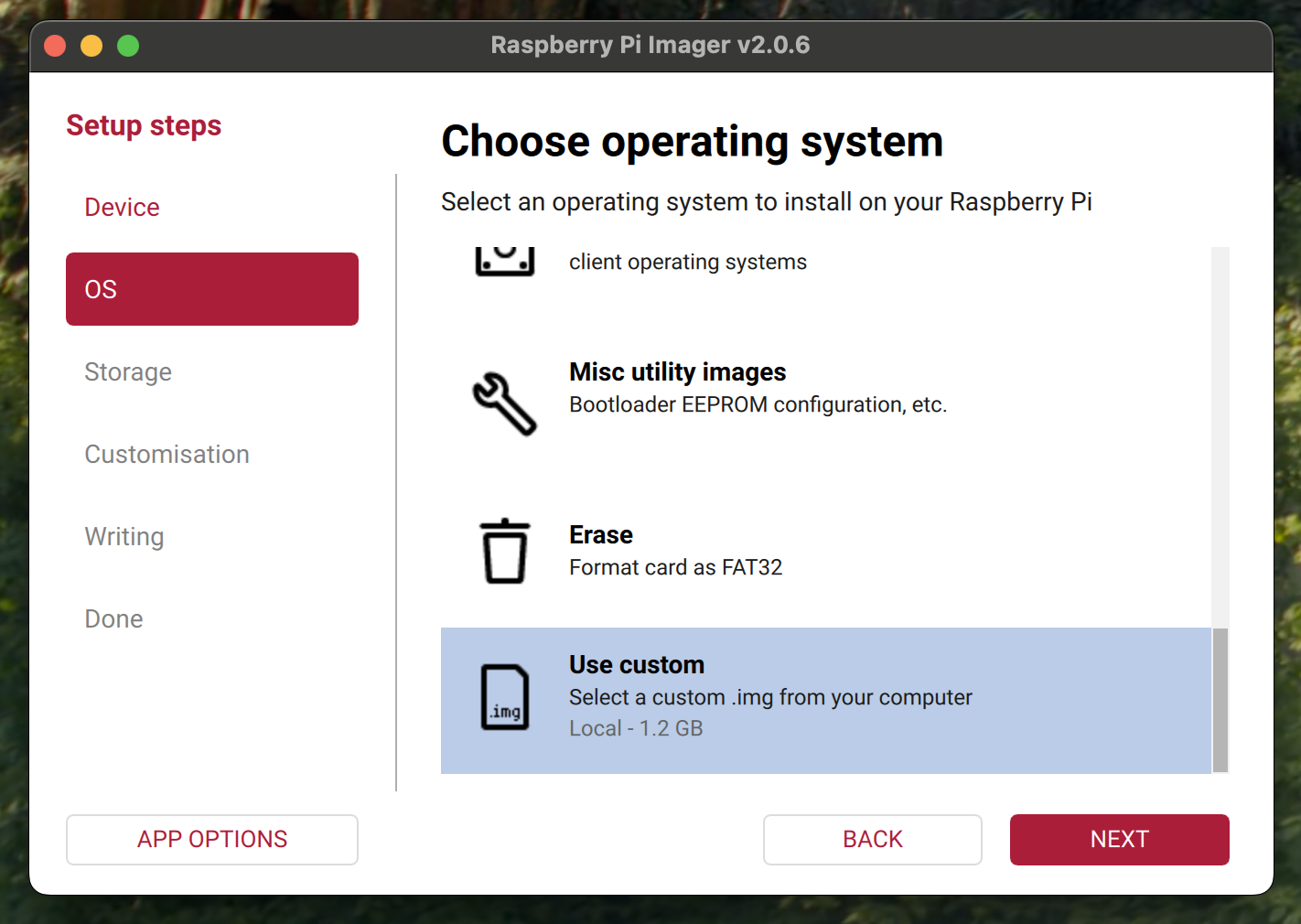Click the NEXT button
The height and width of the screenshot is (924, 1301).
(1120, 840)
